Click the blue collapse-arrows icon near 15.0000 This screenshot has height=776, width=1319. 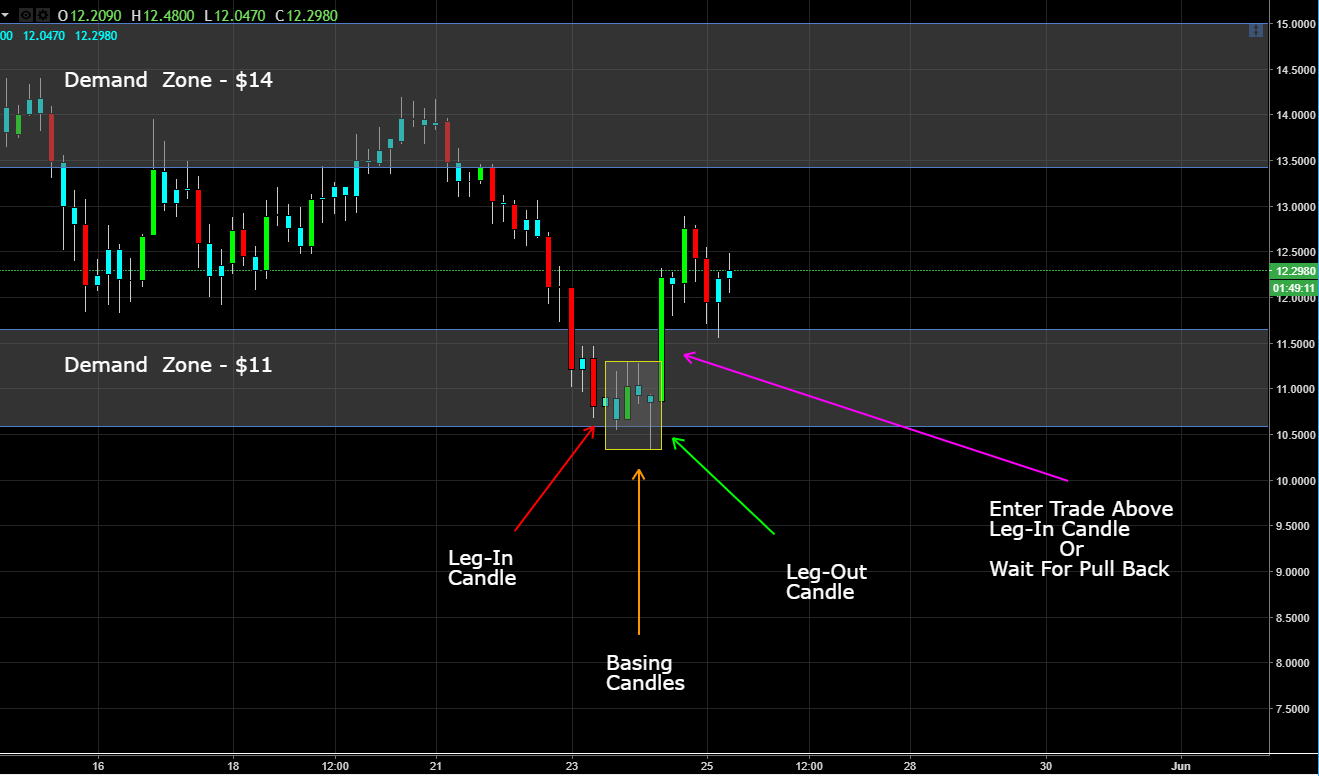pyautogui.click(x=1255, y=31)
